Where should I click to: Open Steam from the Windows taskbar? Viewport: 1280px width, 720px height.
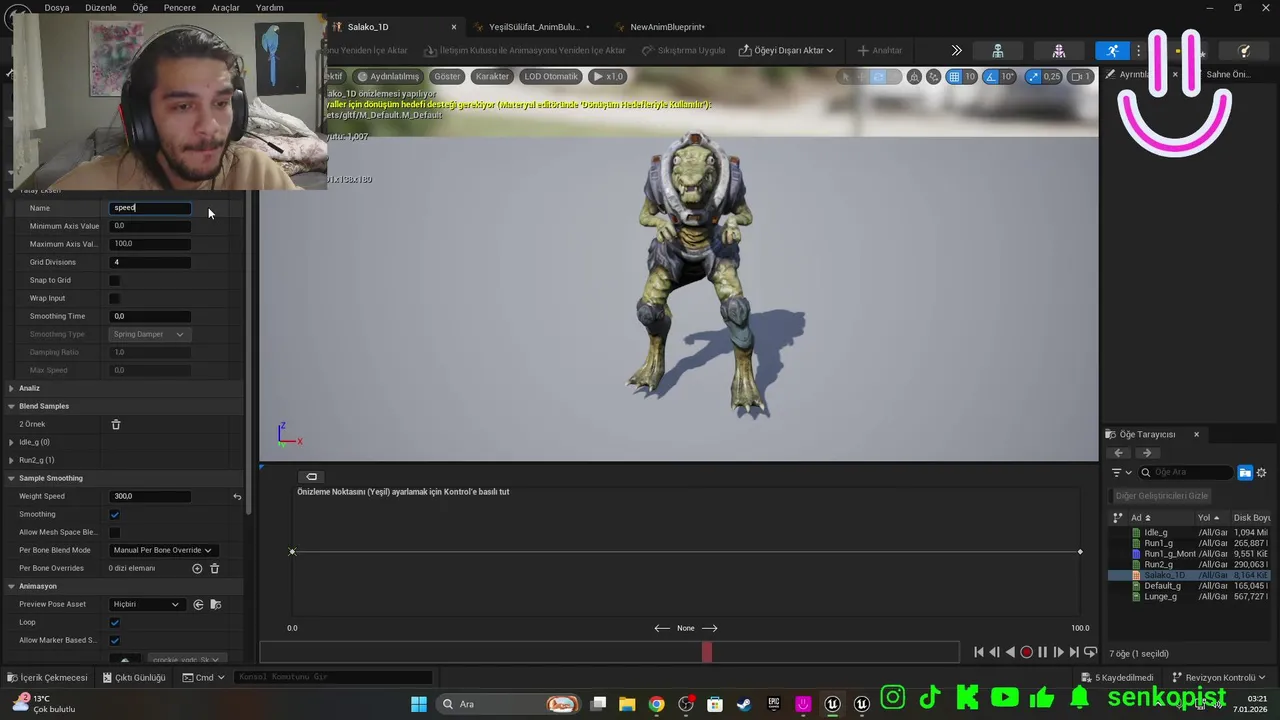point(744,704)
